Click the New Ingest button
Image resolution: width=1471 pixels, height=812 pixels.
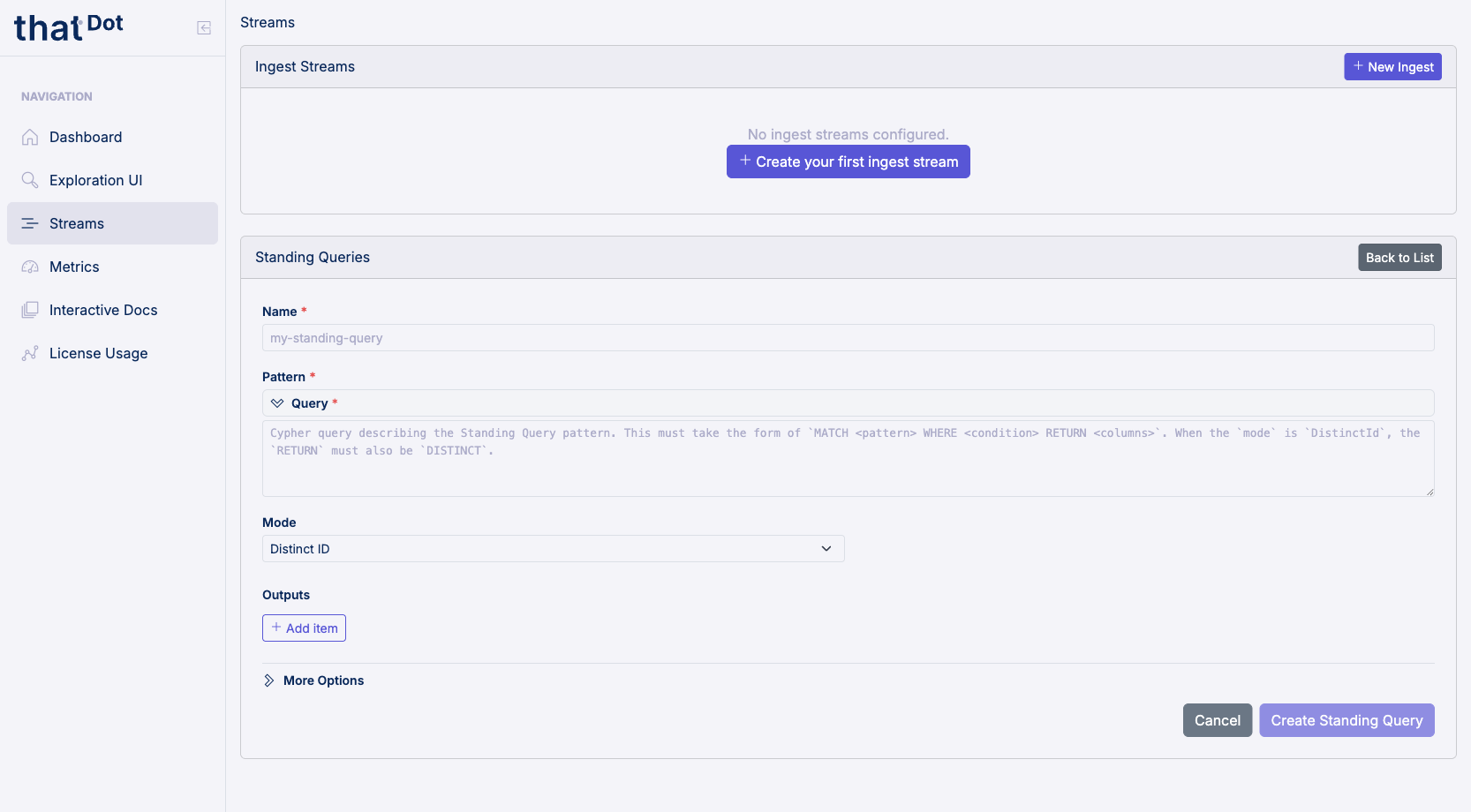[1392, 67]
